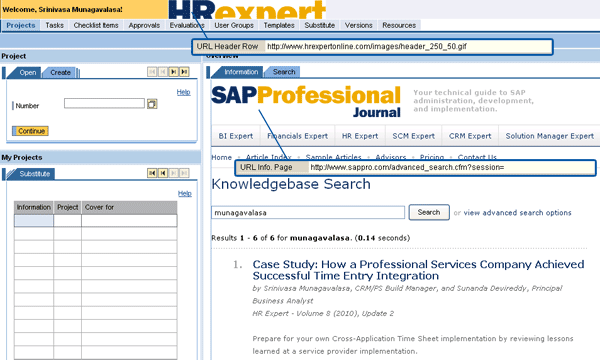Viewport: 600px width, 360px height.
Task: Open Case Study time entry integration article
Action: (x=418, y=270)
